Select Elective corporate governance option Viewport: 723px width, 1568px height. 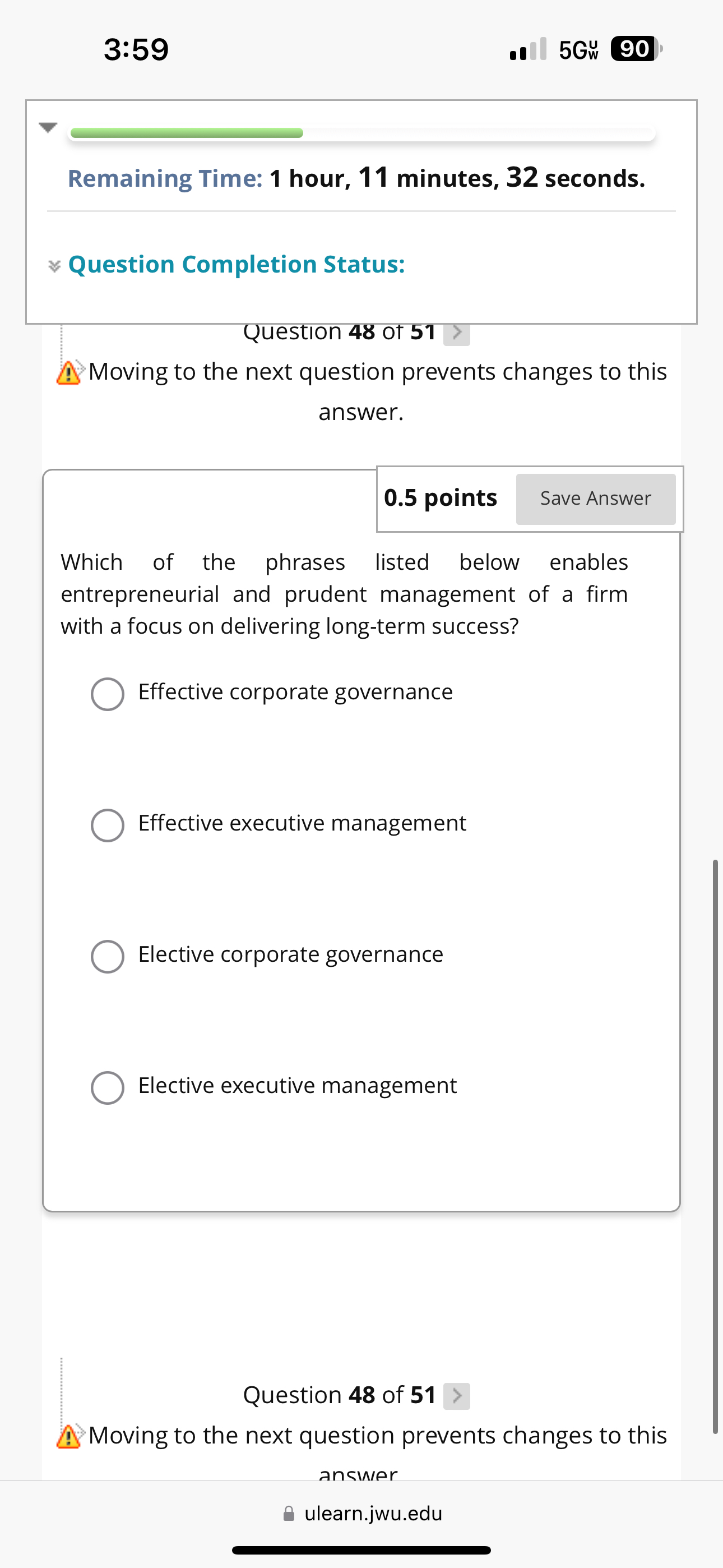pos(108,956)
